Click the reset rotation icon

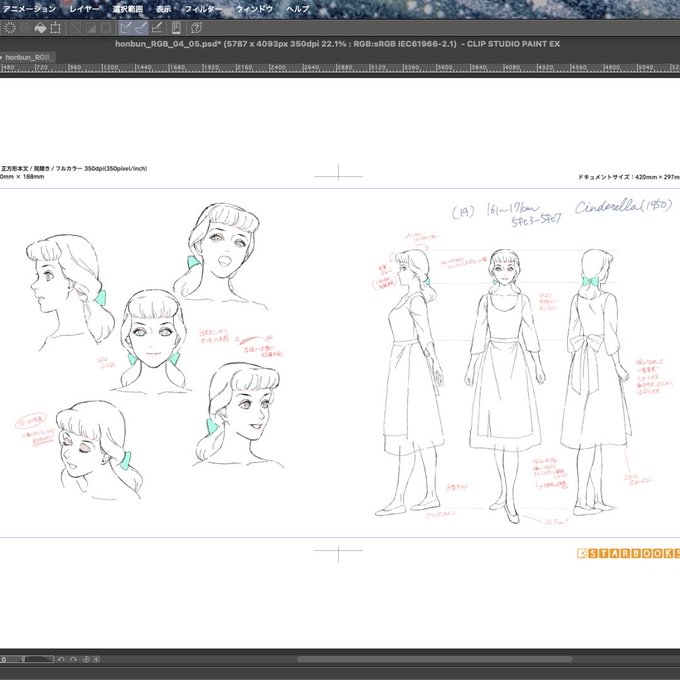click(86, 659)
